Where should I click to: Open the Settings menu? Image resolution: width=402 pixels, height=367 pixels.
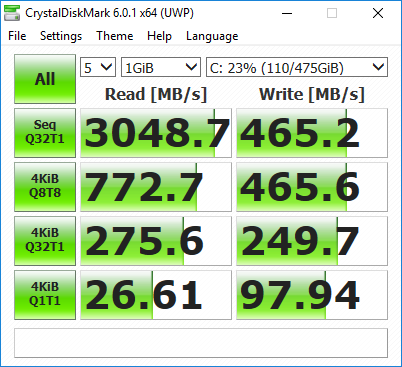61,36
